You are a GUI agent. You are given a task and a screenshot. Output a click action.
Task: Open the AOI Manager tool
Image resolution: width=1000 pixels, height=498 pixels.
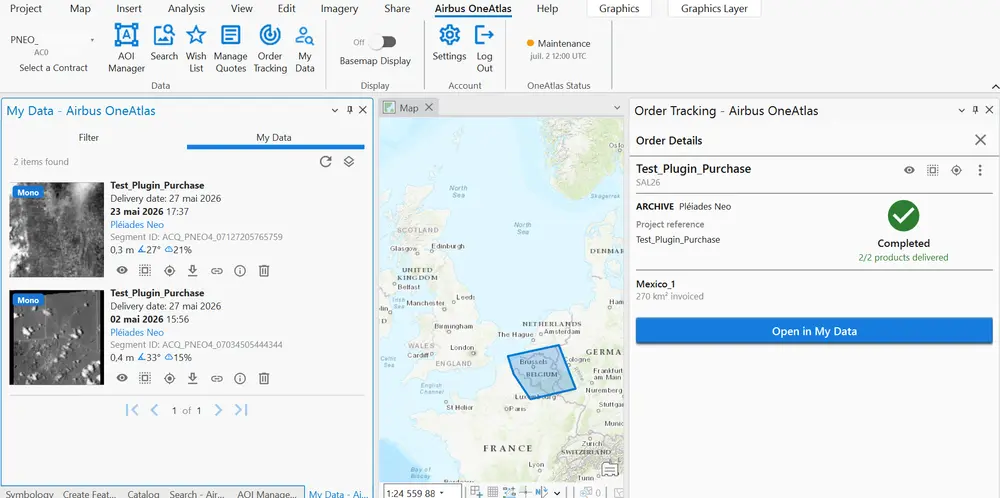pyautogui.click(x=126, y=48)
